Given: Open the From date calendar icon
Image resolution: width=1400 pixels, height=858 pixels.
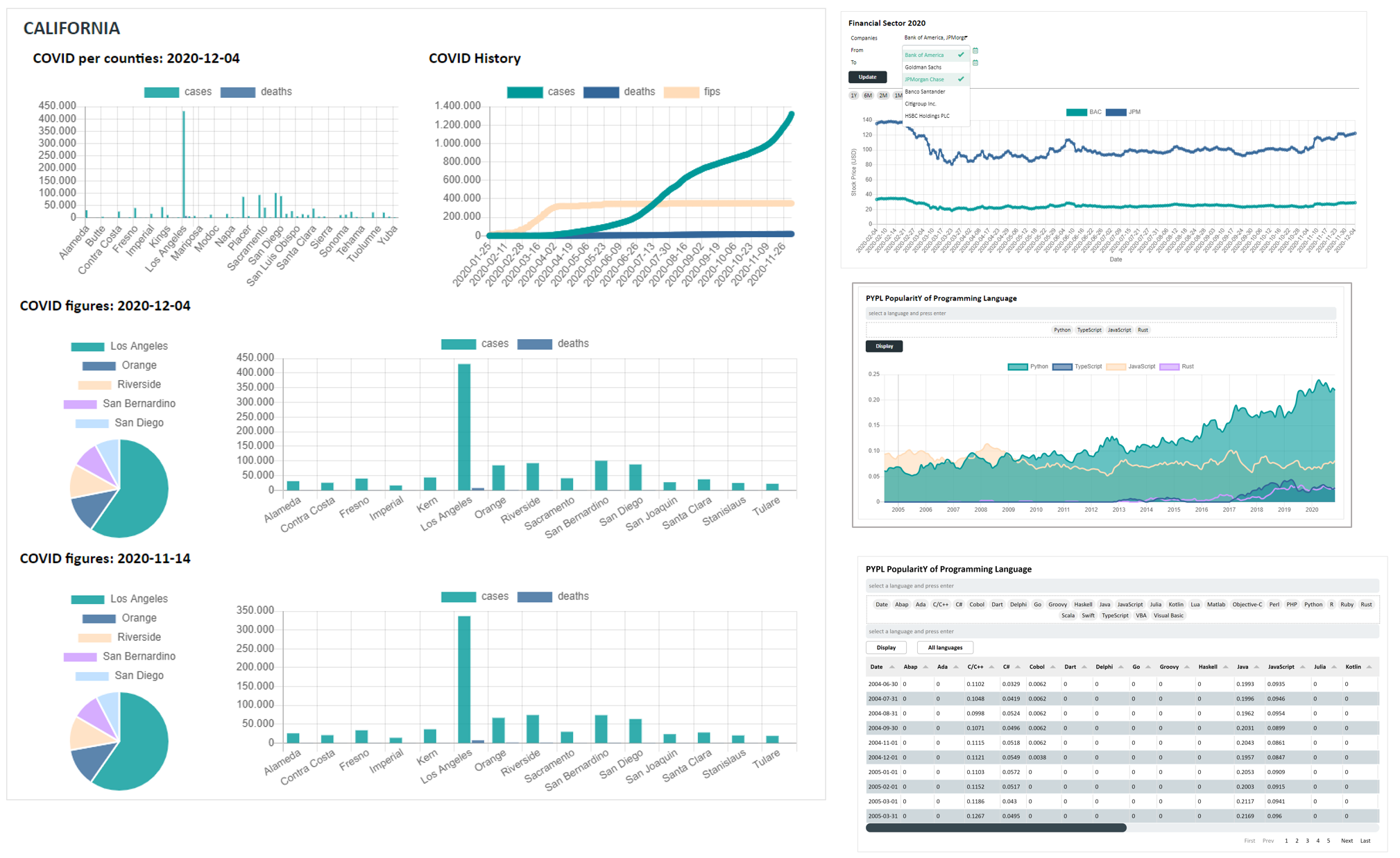Looking at the screenshot, I should point(975,51).
